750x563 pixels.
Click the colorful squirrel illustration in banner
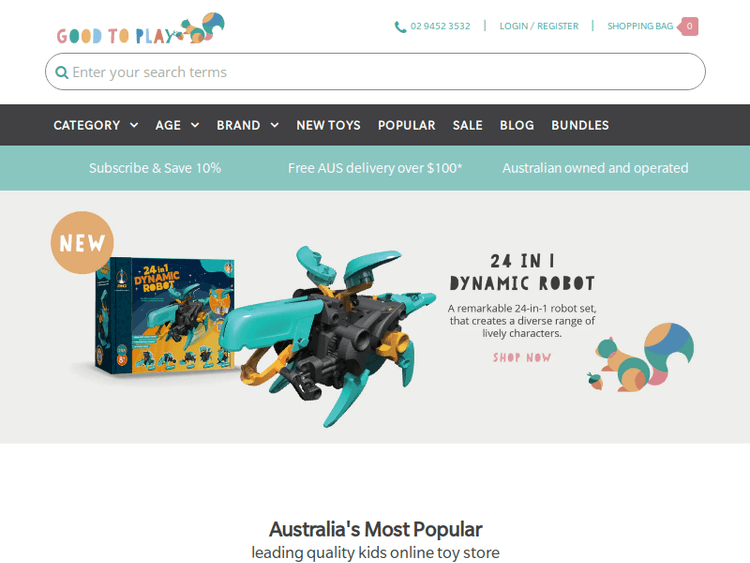(645, 357)
